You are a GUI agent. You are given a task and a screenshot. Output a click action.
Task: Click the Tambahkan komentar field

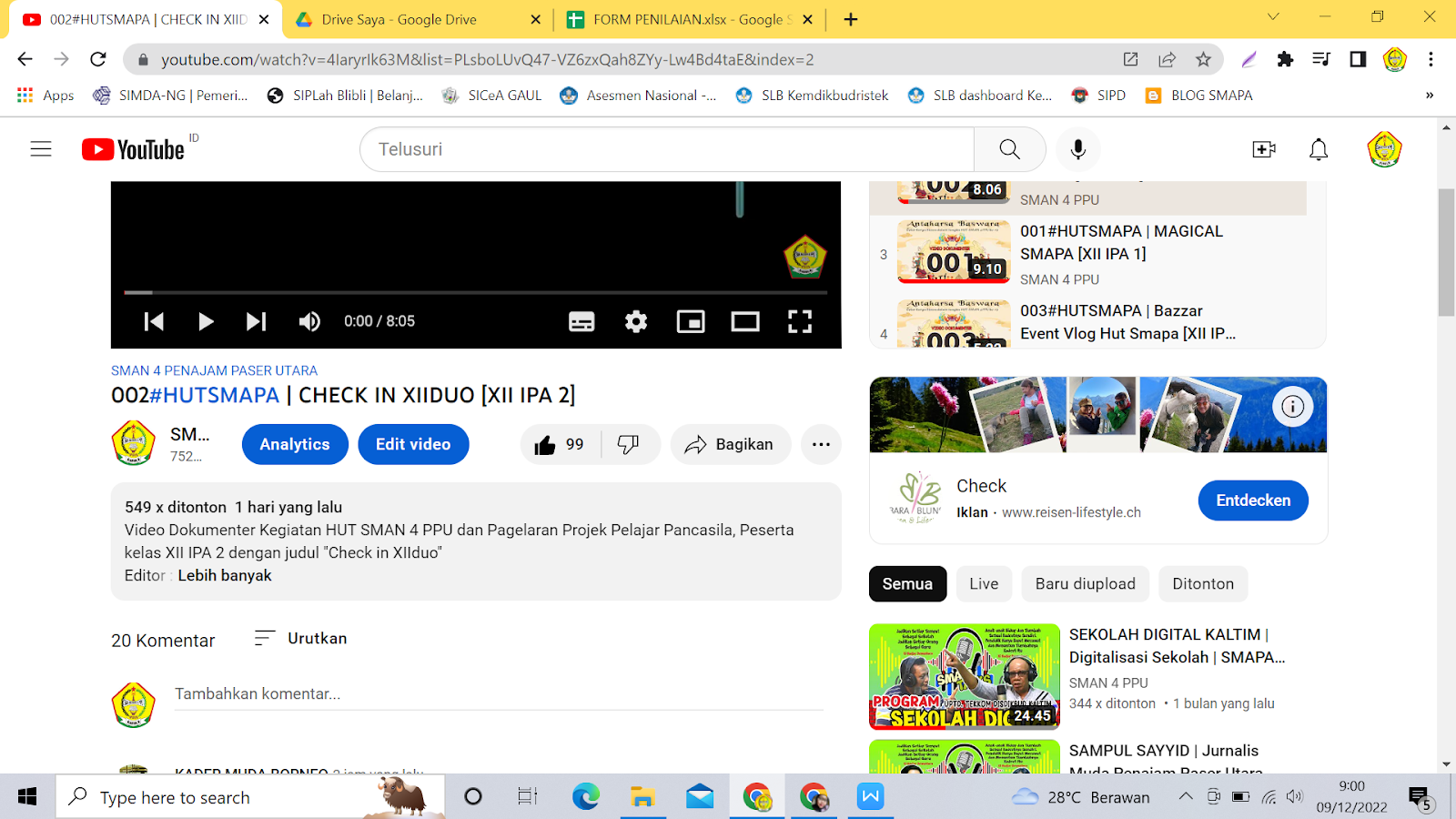[x=499, y=693]
